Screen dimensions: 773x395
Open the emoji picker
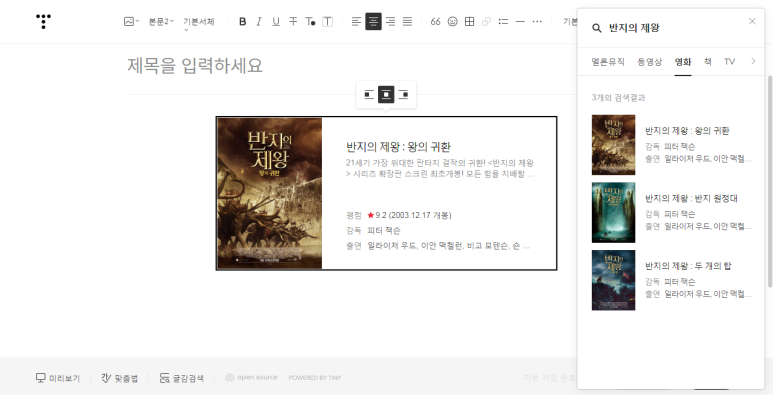tap(453, 22)
